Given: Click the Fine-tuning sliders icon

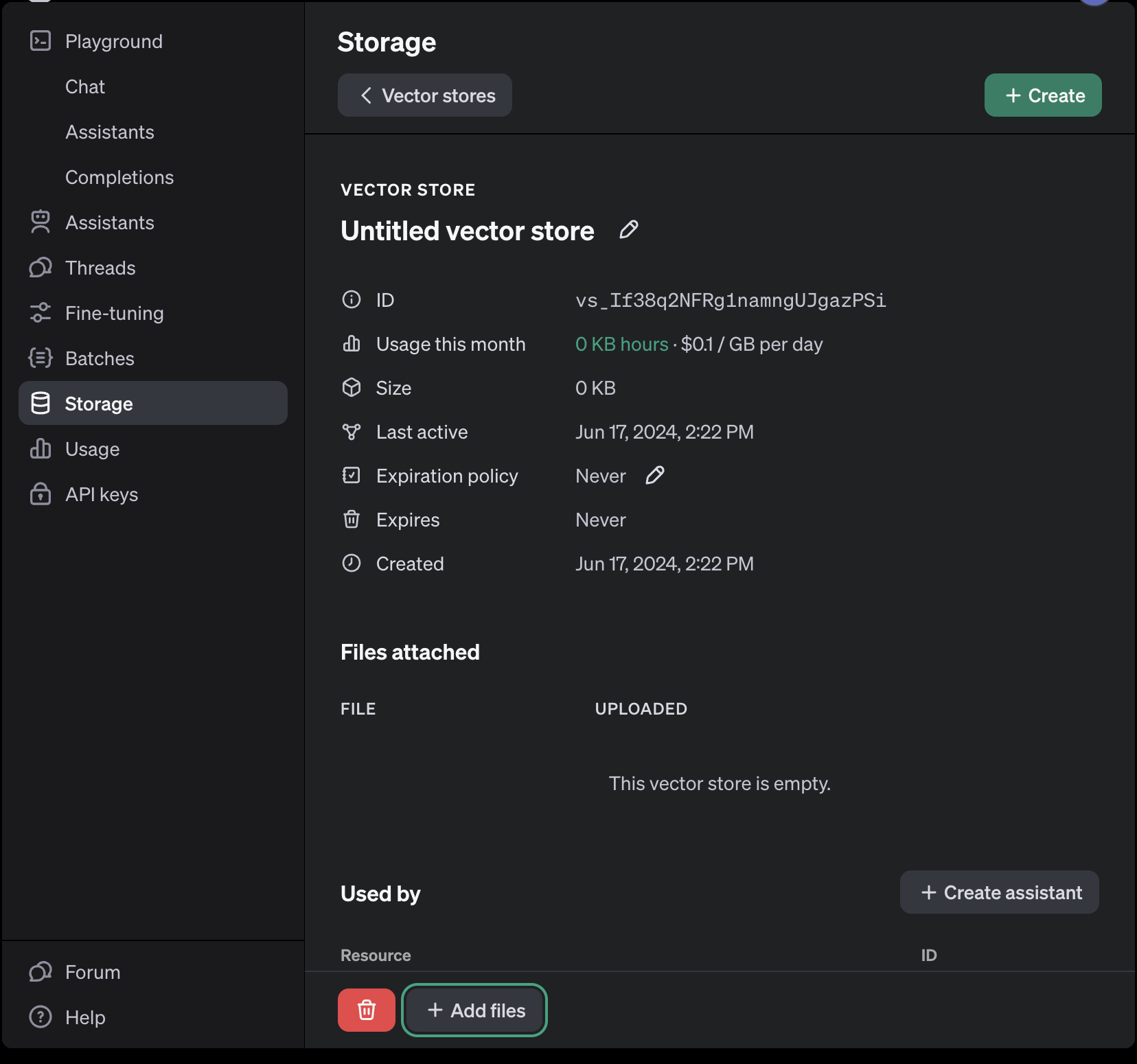Looking at the screenshot, I should point(41,313).
